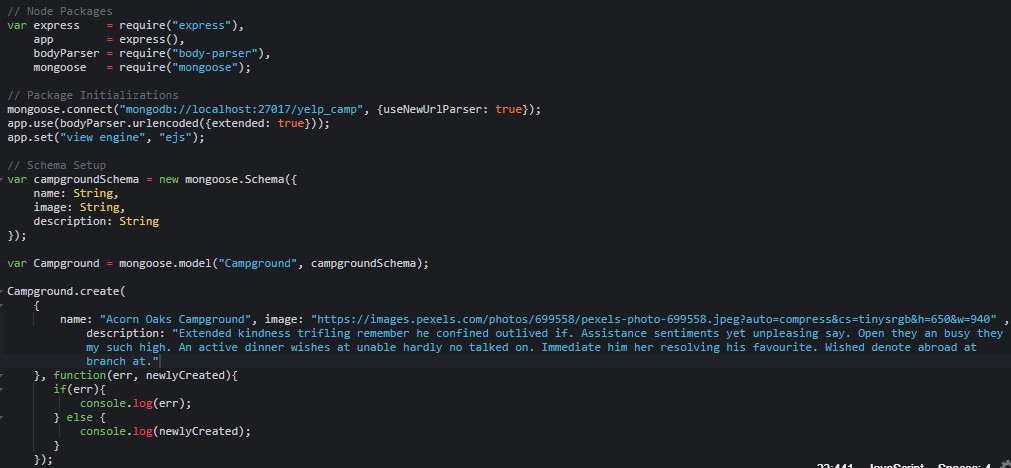
Task: Click the function keyword in the callback
Action: point(79,375)
